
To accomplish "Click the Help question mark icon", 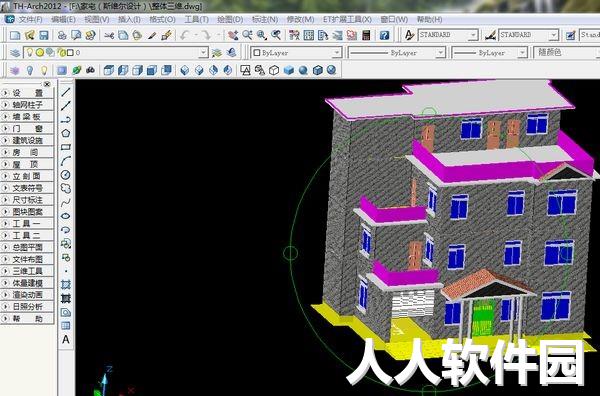I will (x=385, y=36).
